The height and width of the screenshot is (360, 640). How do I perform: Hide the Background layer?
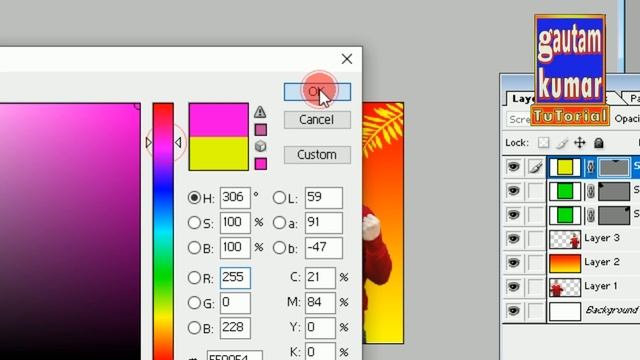pos(513,311)
